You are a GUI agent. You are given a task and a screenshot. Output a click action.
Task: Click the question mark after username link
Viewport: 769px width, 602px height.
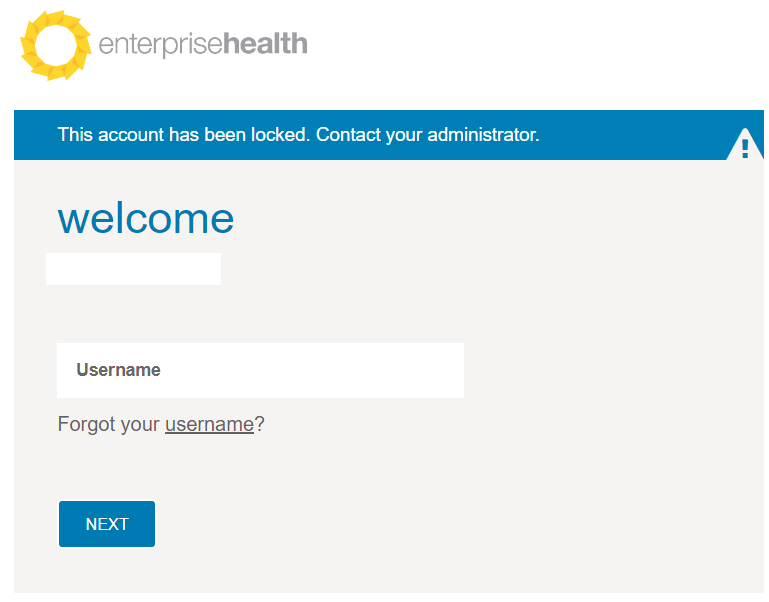coord(260,424)
